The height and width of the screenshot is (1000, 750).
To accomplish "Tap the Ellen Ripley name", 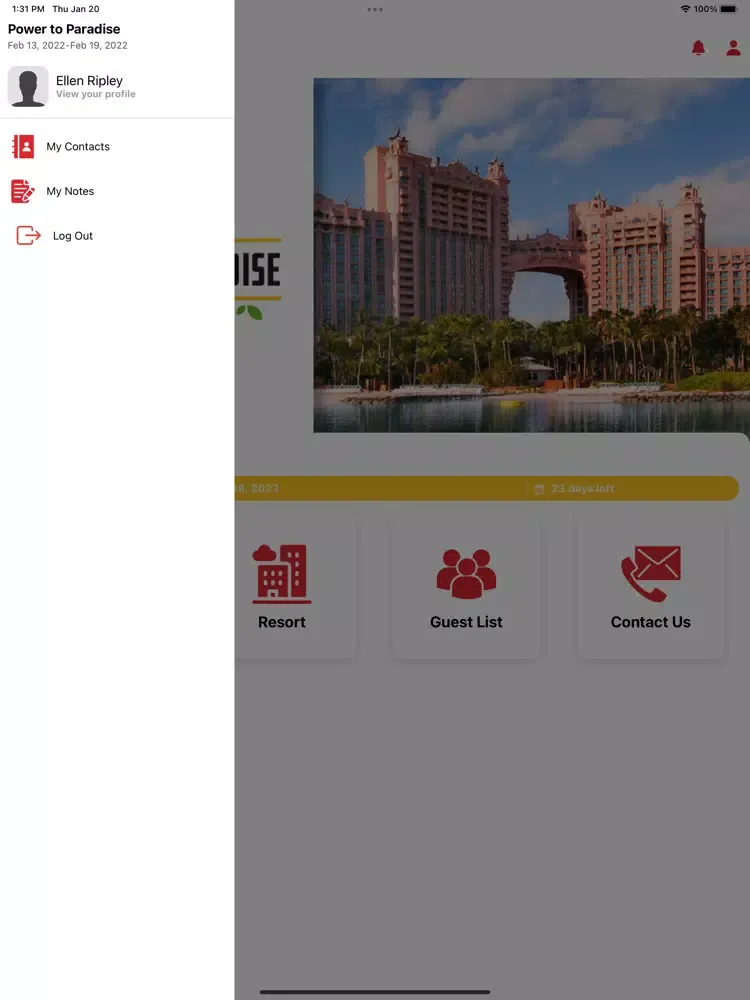I will (x=89, y=80).
